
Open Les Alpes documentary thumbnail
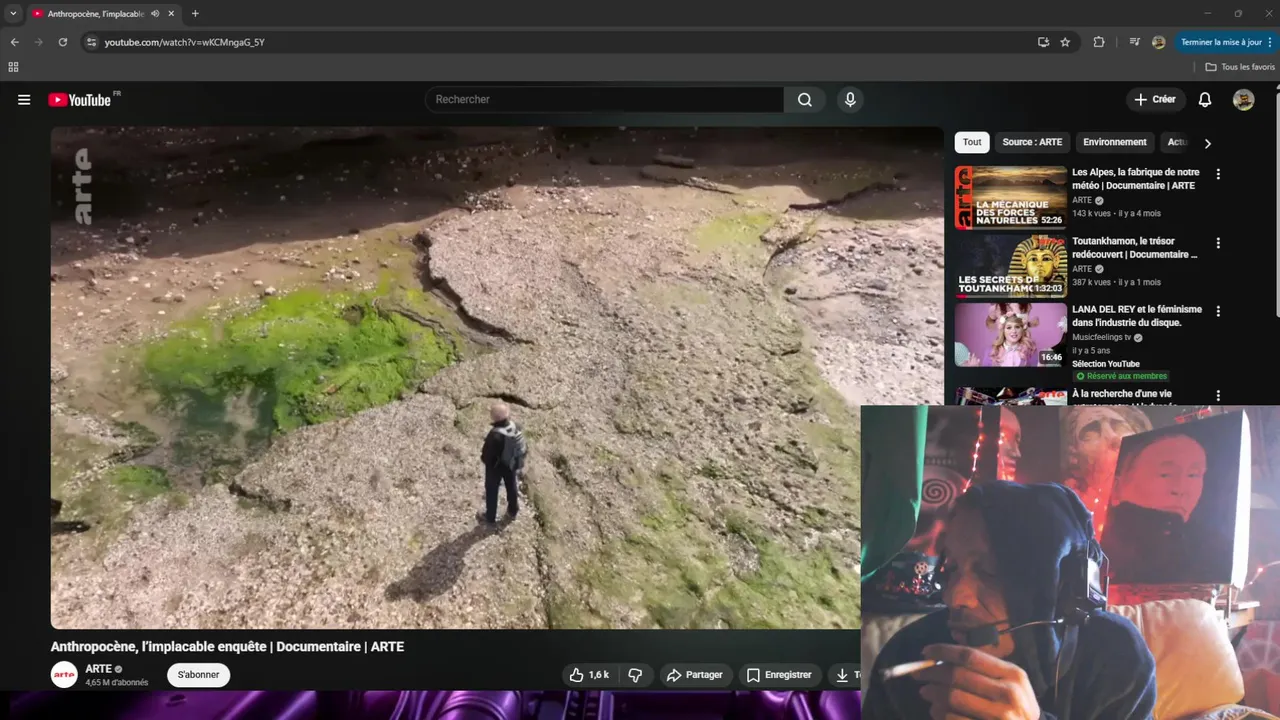1010,197
